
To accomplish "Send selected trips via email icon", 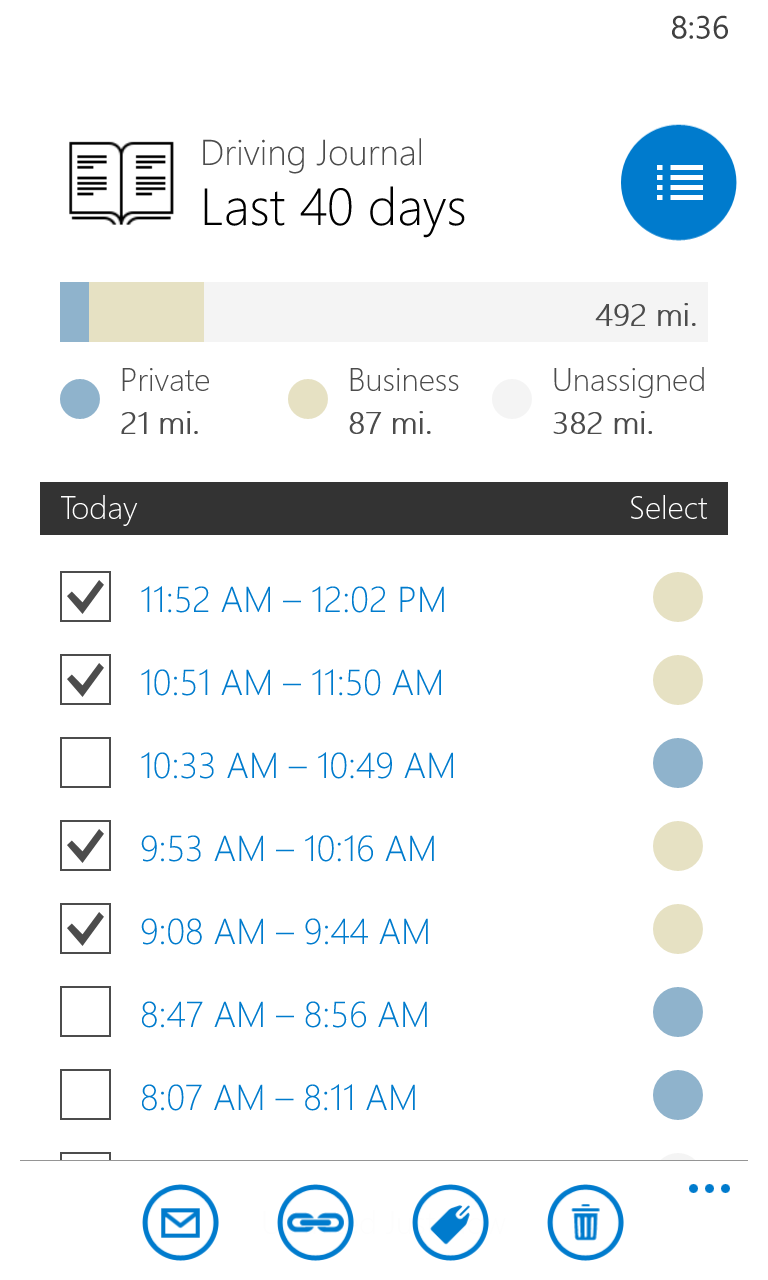I will click(180, 1222).
